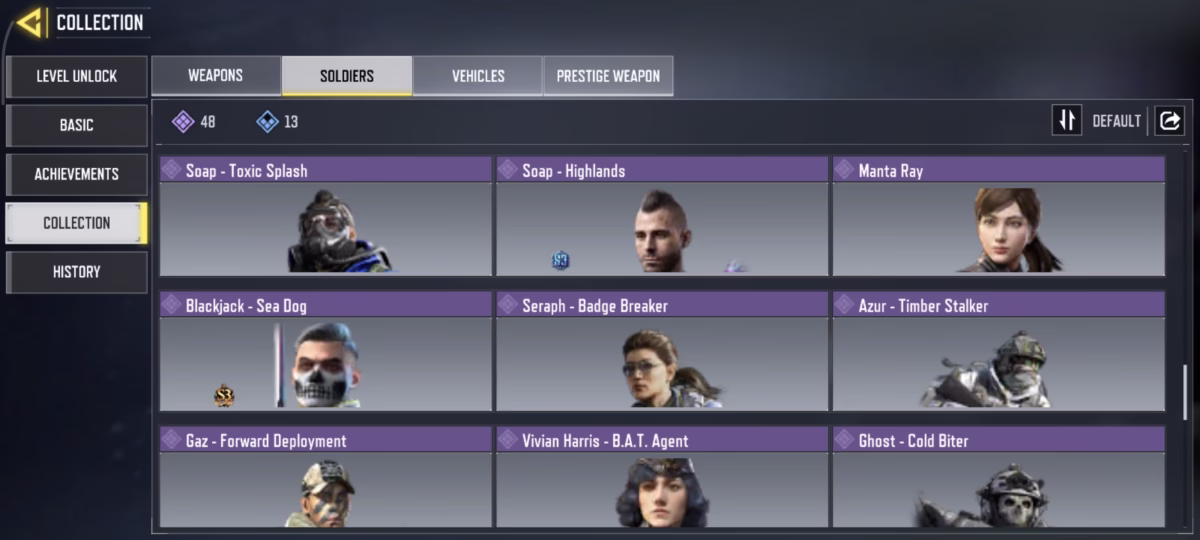Open the History section

click(x=77, y=272)
